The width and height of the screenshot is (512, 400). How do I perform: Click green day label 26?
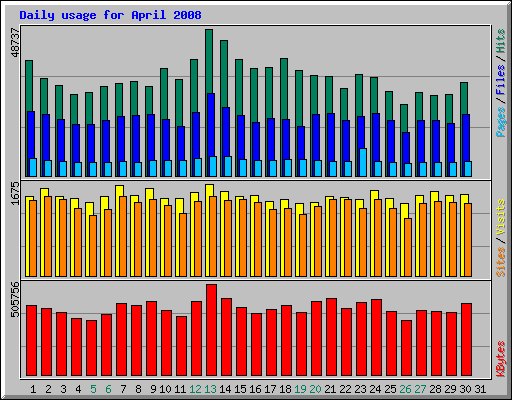pyautogui.click(x=405, y=389)
